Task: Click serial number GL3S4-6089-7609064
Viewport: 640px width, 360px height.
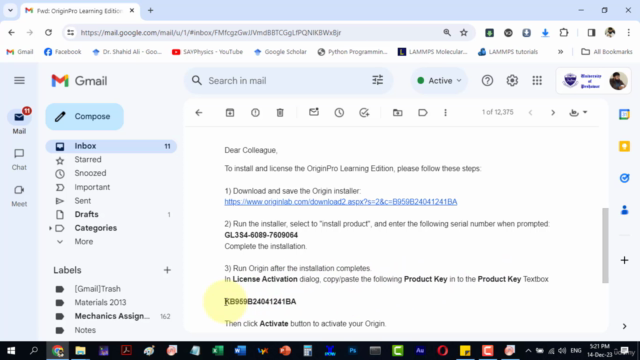Action: click(261, 235)
